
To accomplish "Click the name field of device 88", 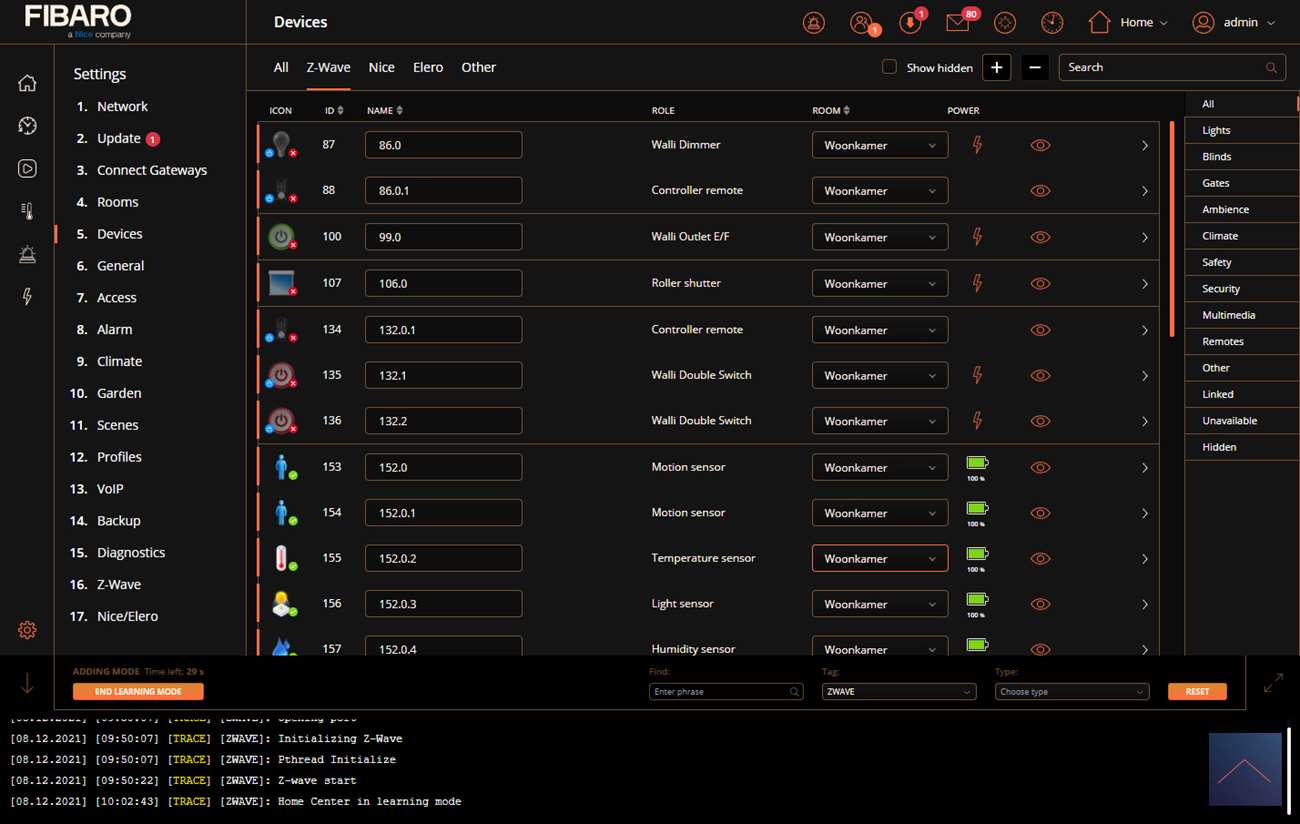I will tap(443, 190).
